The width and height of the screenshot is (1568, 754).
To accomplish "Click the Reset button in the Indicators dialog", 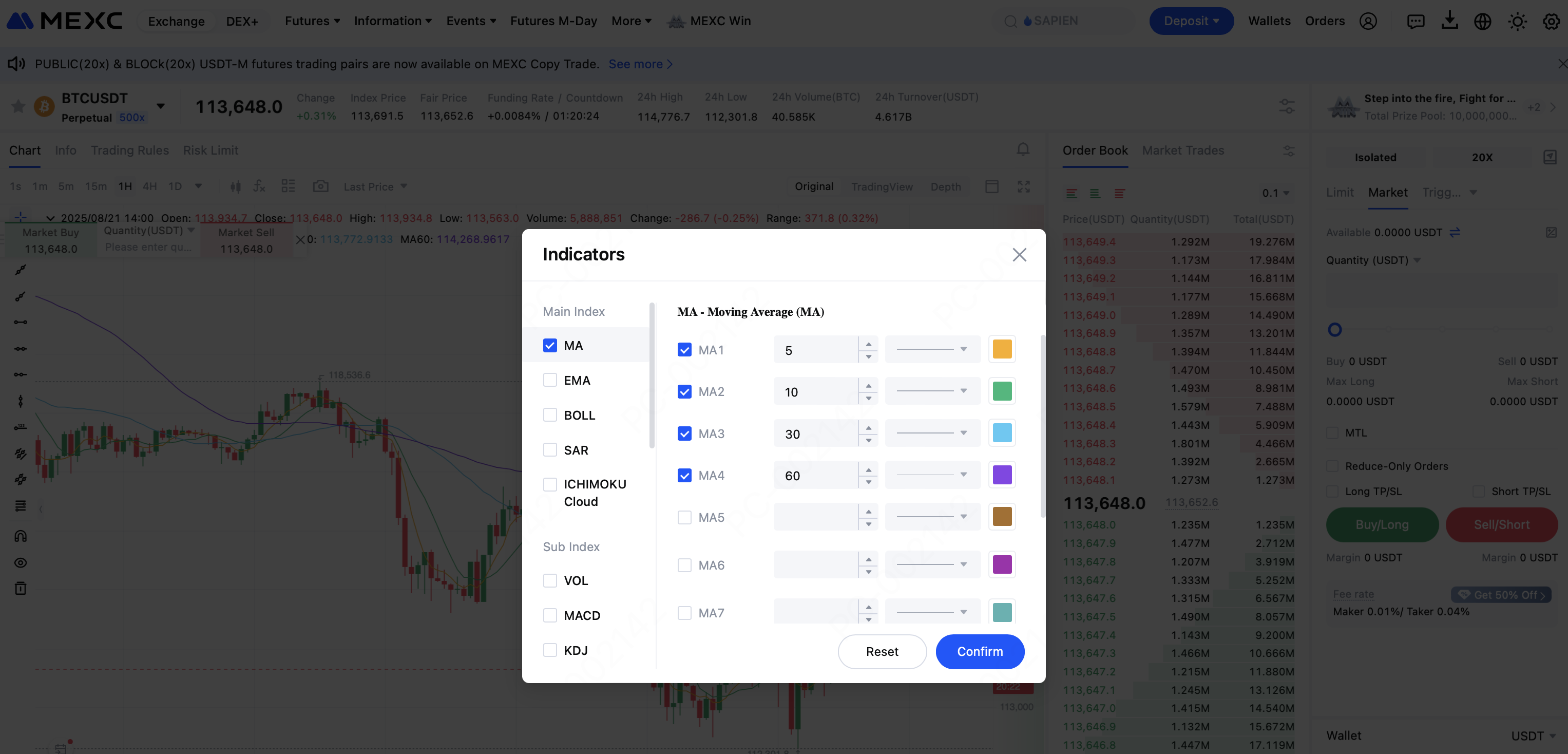I will click(882, 651).
